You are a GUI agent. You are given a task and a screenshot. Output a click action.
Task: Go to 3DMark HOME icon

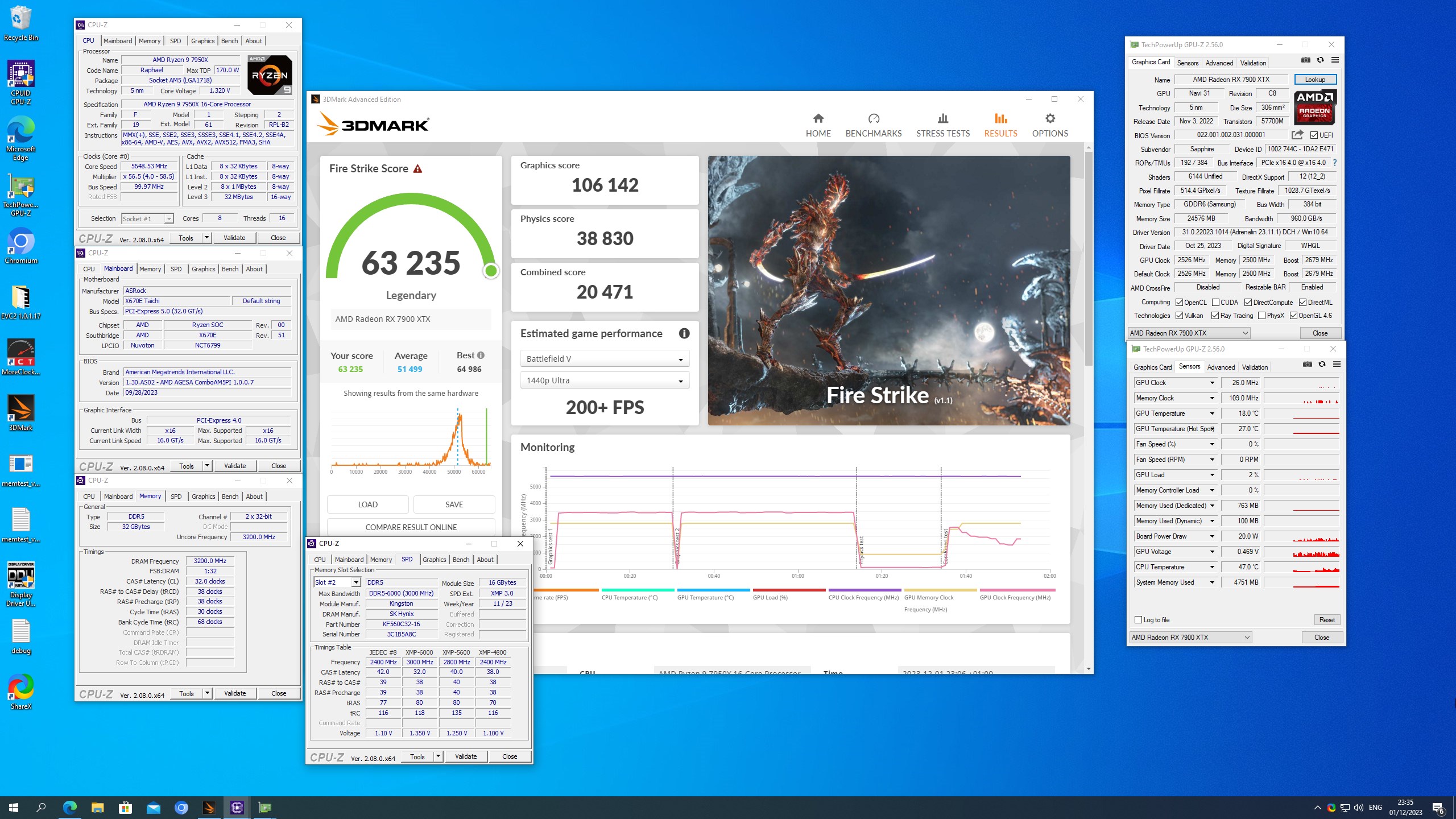(x=818, y=125)
